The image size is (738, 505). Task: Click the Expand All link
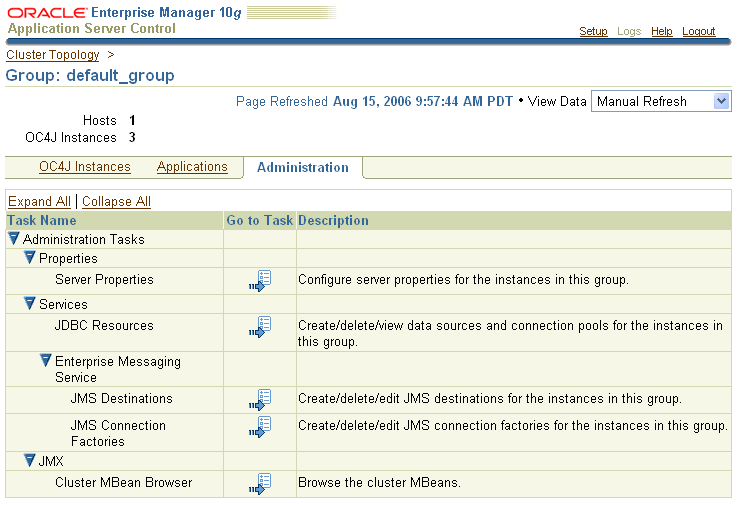click(39, 201)
